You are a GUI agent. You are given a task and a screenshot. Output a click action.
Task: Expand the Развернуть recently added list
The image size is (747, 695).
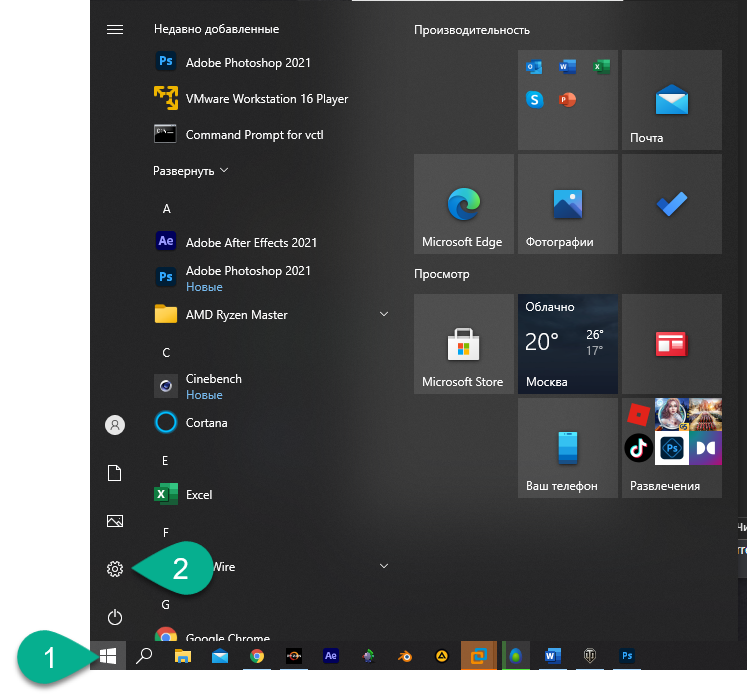[x=191, y=171]
